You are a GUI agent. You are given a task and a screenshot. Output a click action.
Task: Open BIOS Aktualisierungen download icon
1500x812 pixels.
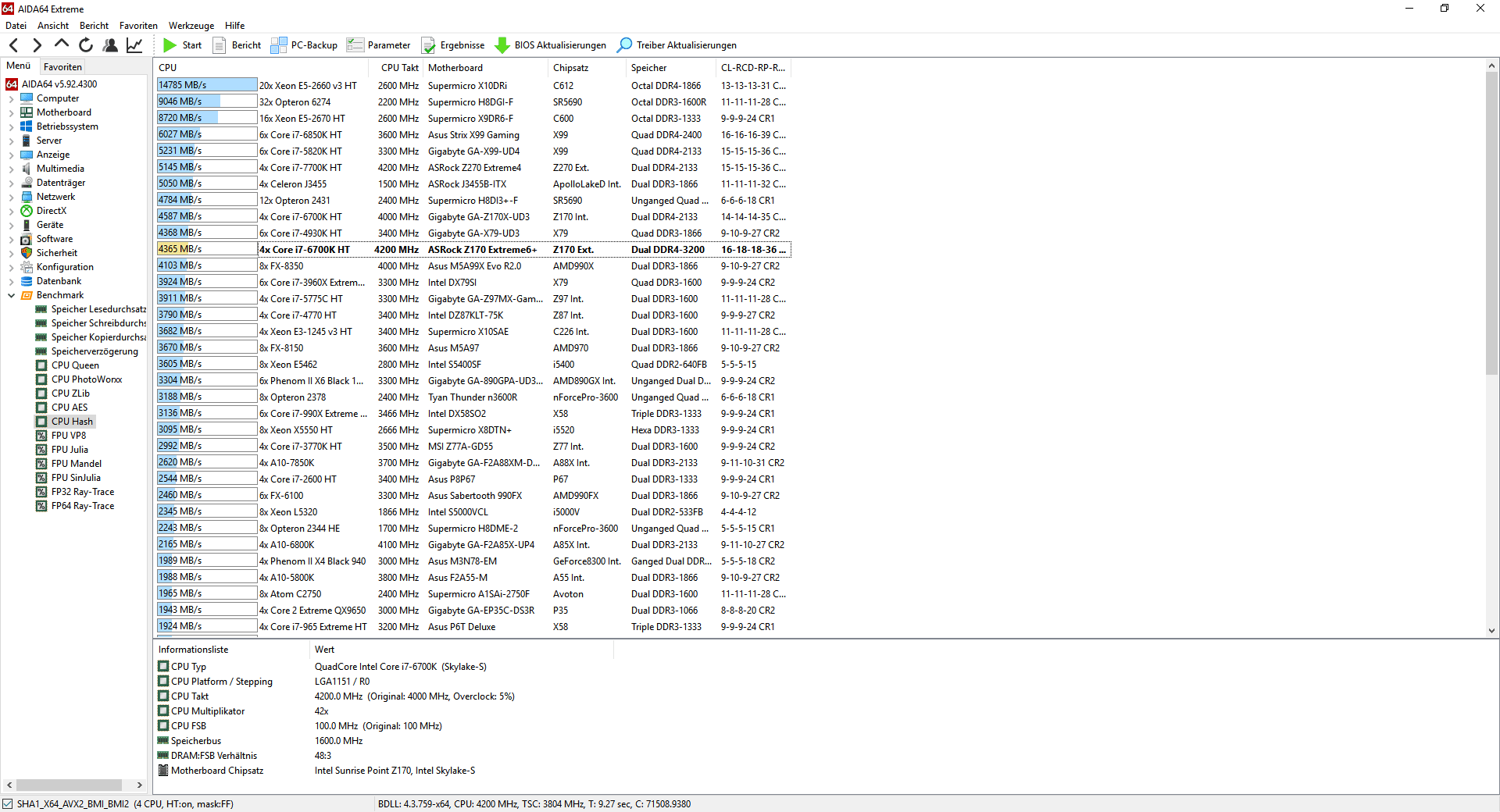[x=502, y=45]
